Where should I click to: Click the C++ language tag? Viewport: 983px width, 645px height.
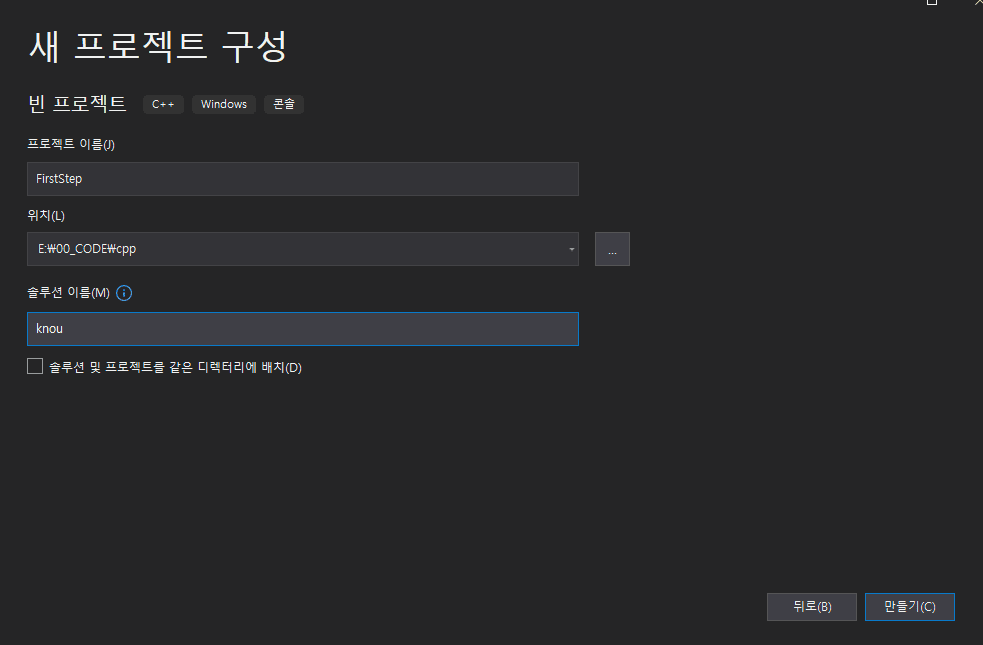163,104
